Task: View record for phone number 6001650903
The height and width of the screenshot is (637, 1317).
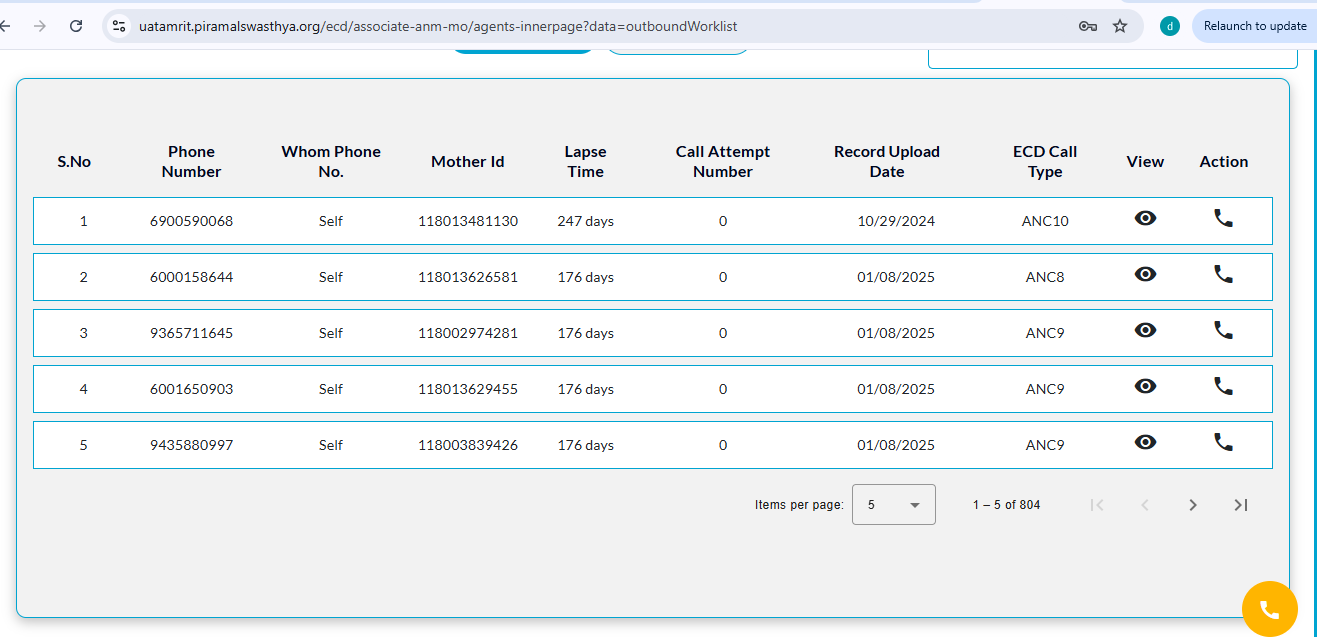Action: click(x=1145, y=386)
